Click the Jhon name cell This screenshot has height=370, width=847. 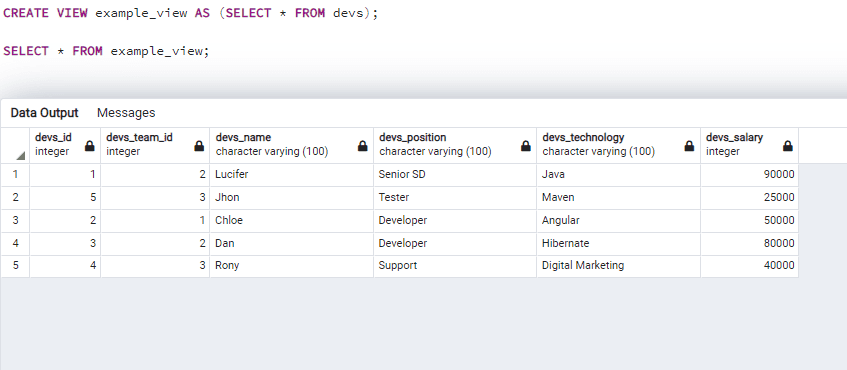[292, 198]
